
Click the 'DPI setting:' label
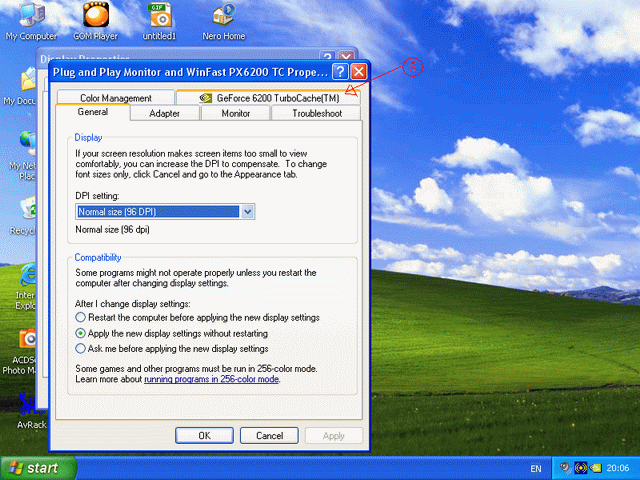click(x=97, y=196)
